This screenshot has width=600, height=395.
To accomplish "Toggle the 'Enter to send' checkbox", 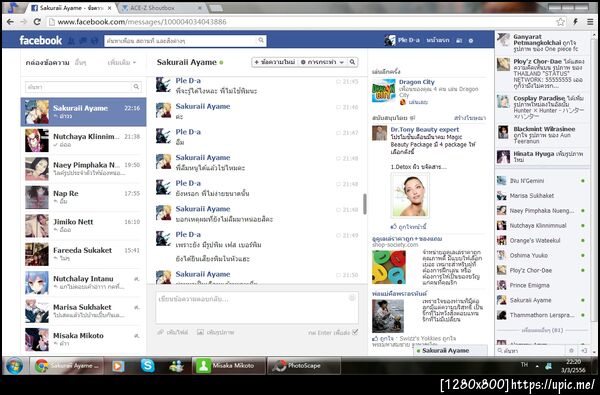I will pos(355,332).
